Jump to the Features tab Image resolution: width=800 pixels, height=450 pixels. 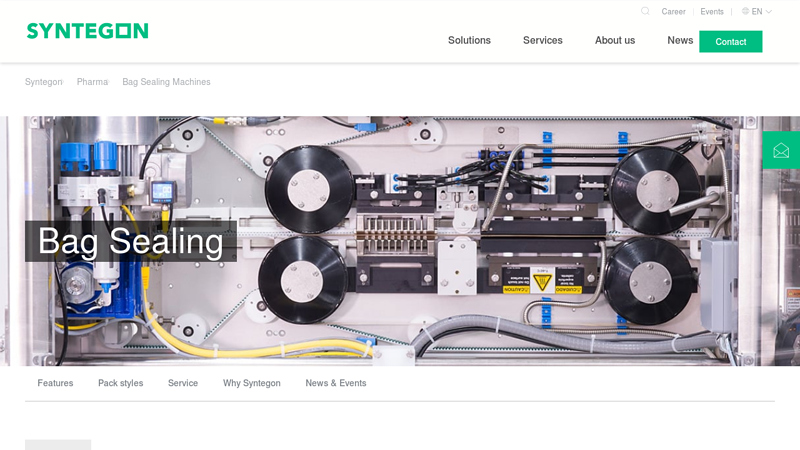click(55, 383)
